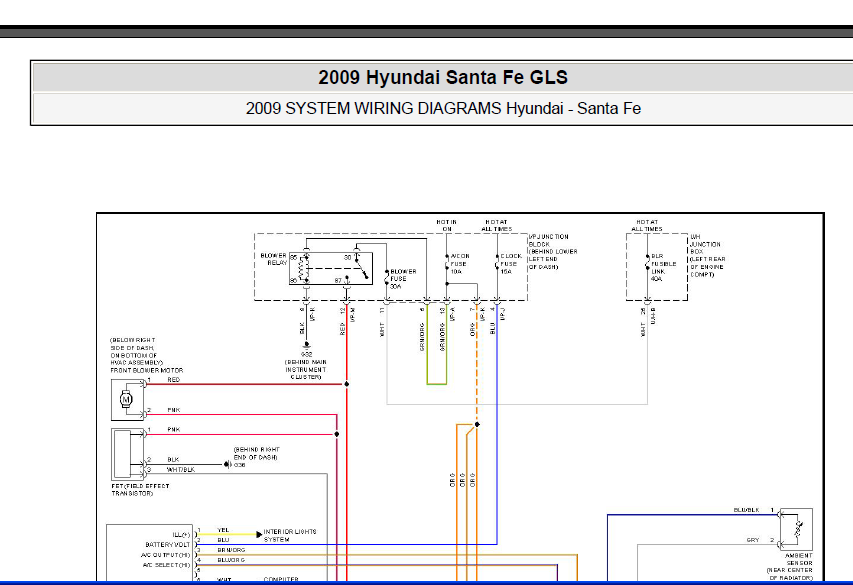The image size is (853, 585).
Task: Click the '(BEHIND RIGHT END OF DASH)' note
Action: (256, 453)
